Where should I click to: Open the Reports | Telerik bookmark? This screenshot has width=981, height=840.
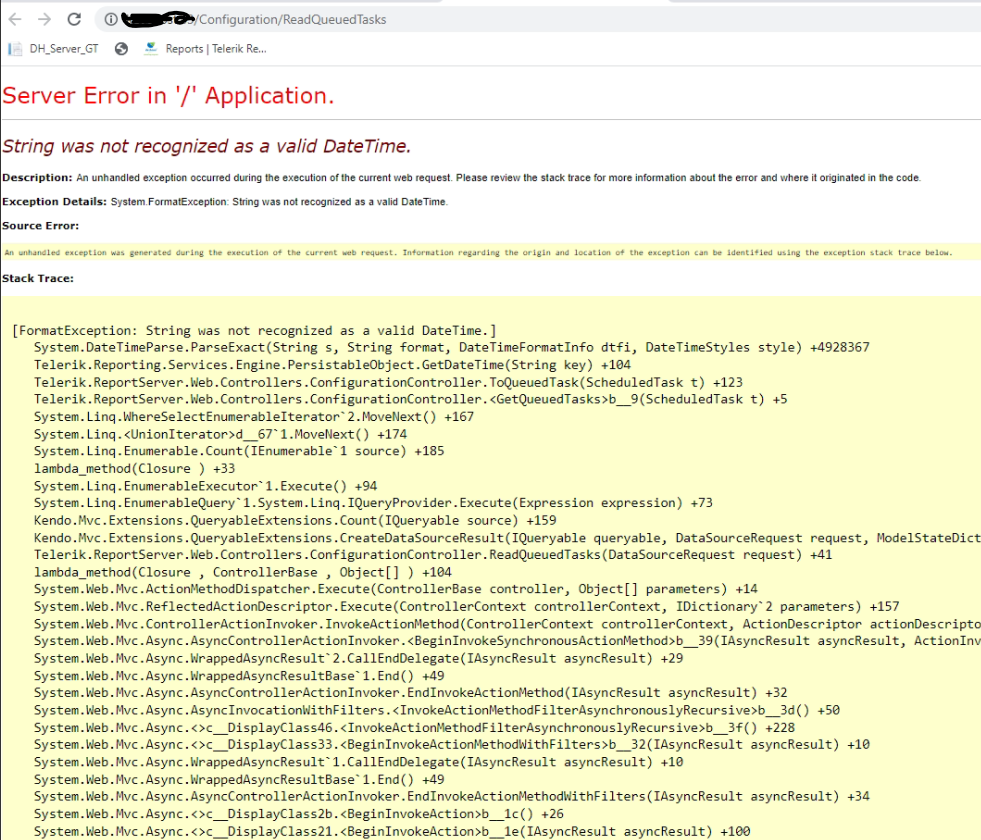pos(206,48)
